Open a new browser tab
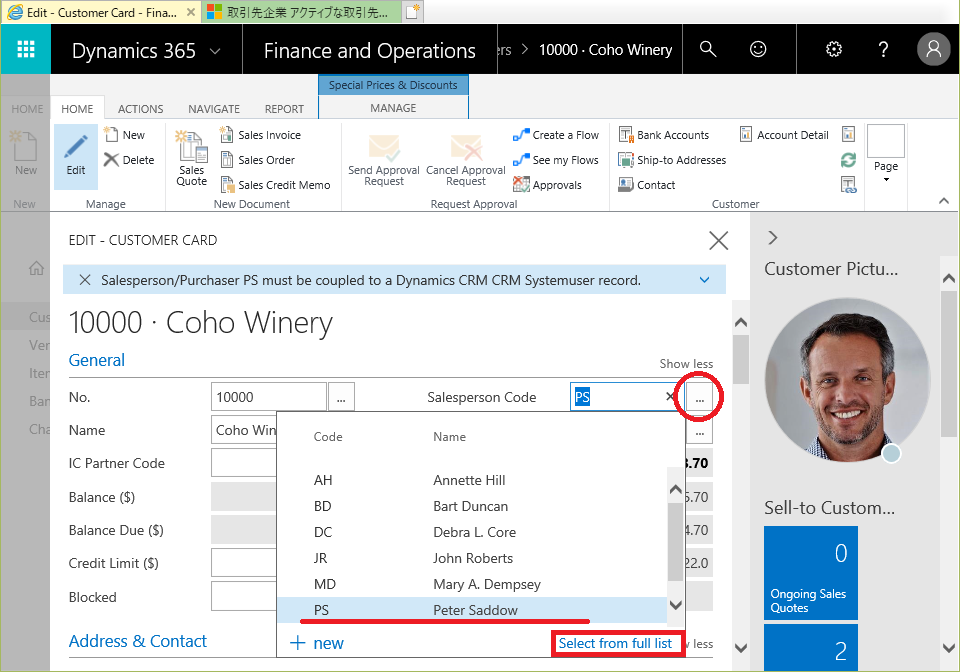Viewport: 960px width, 672px height. click(413, 12)
